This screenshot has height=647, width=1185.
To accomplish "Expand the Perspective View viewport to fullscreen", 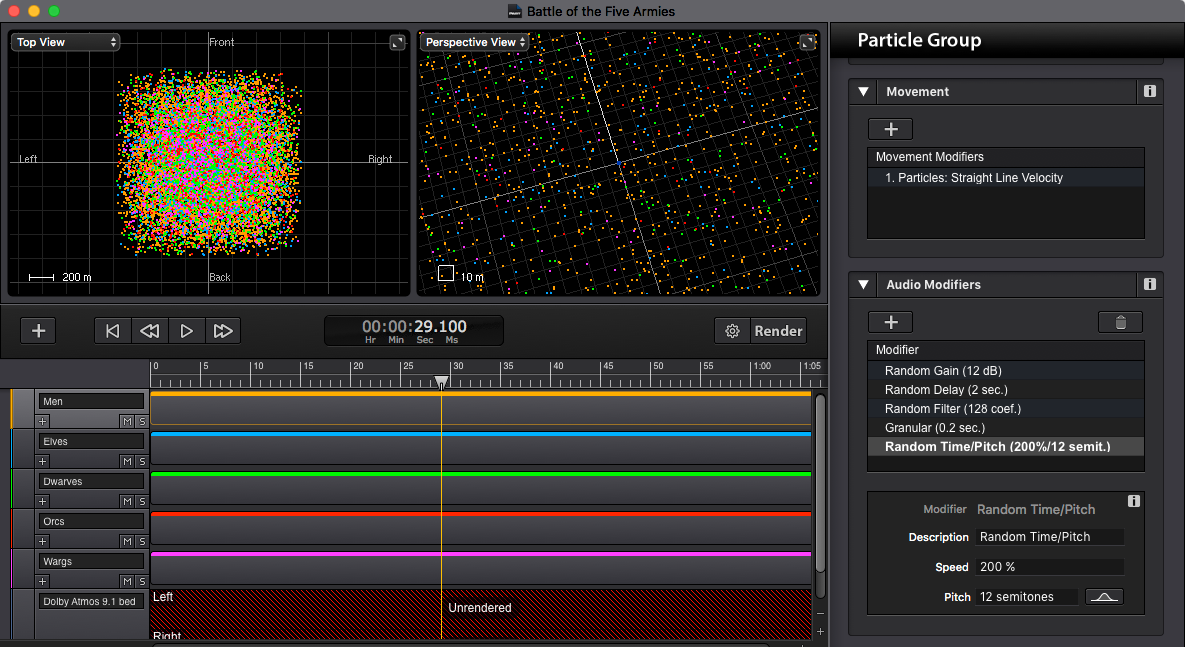I will pos(808,42).
